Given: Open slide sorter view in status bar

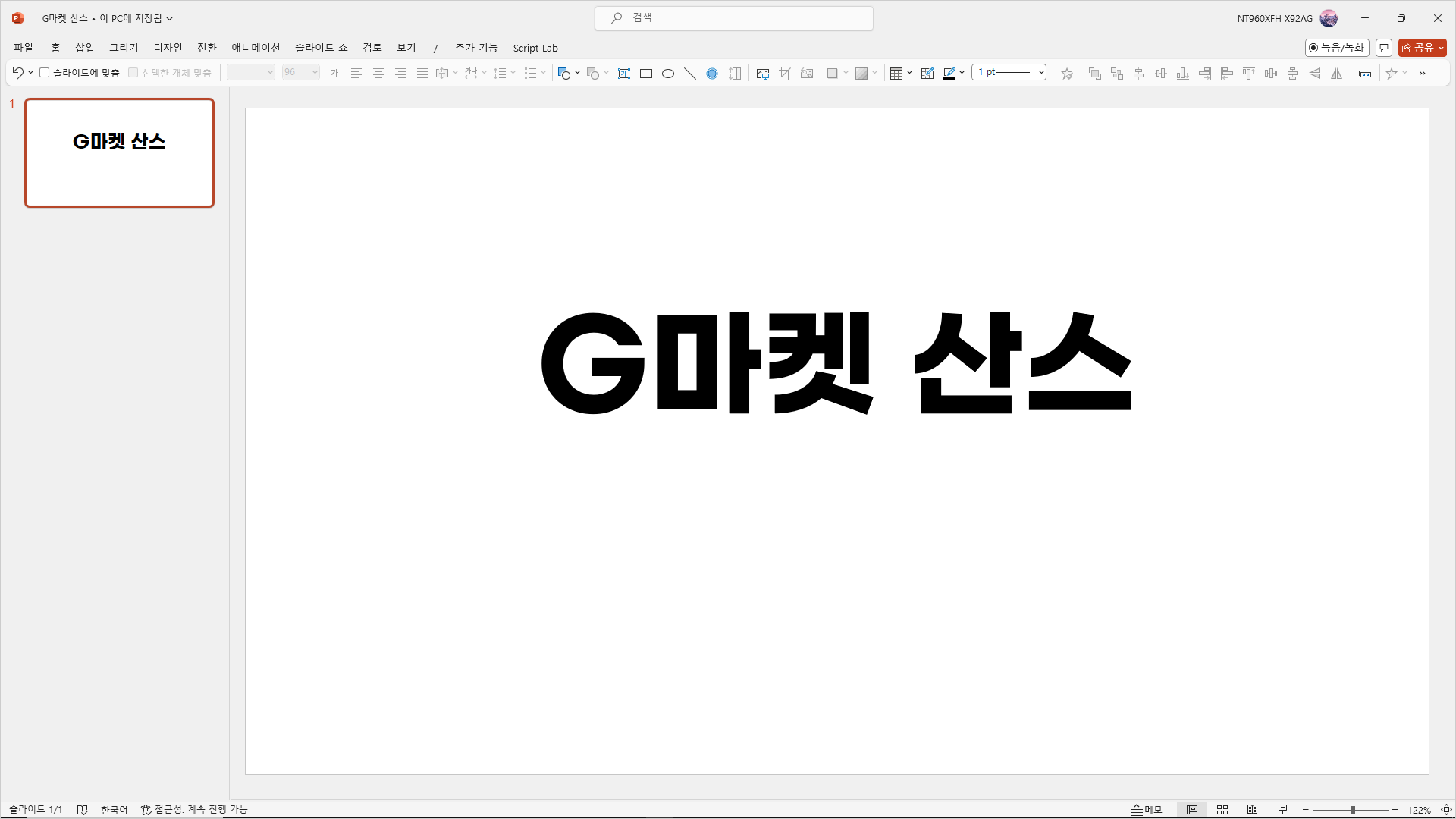Looking at the screenshot, I should (x=1222, y=810).
